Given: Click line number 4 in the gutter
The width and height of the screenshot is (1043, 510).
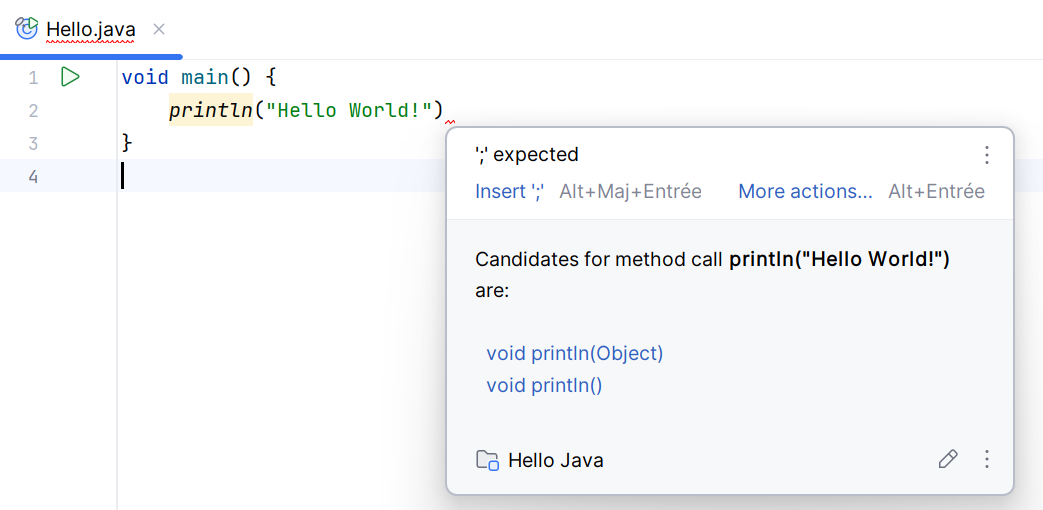Looking at the screenshot, I should point(33,177).
